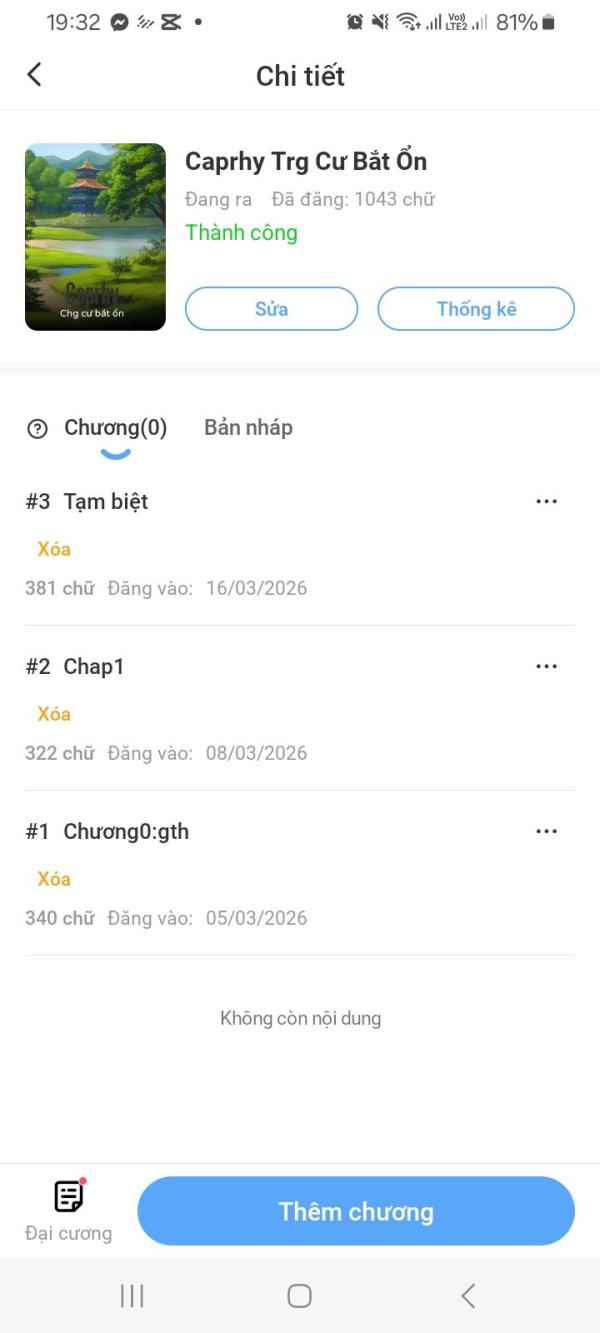600x1333 pixels.
Task: Open chapter #1 Chương0:gth
Action: pos(126,832)
